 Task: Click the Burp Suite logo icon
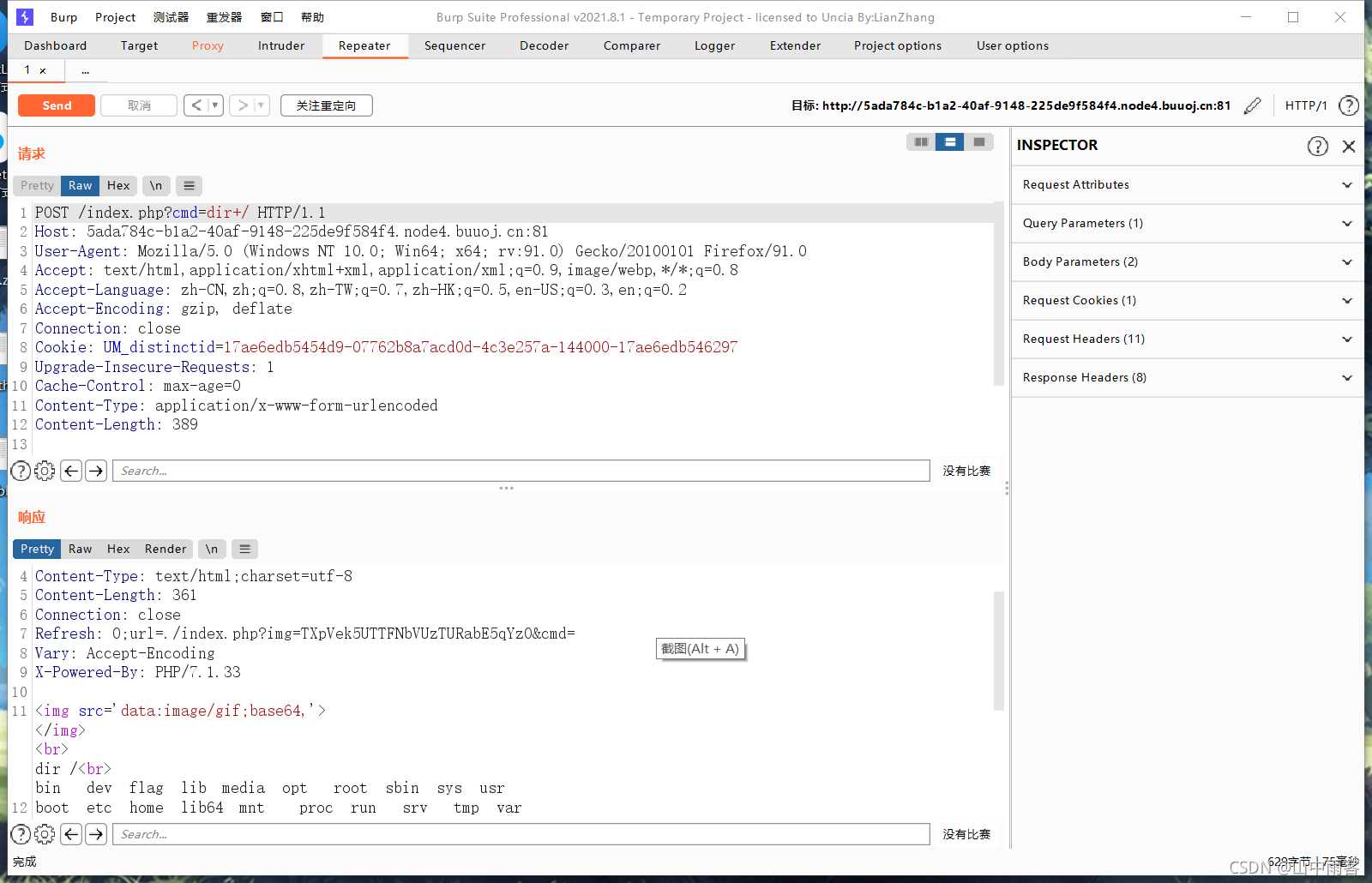click(x=25, y=17)
